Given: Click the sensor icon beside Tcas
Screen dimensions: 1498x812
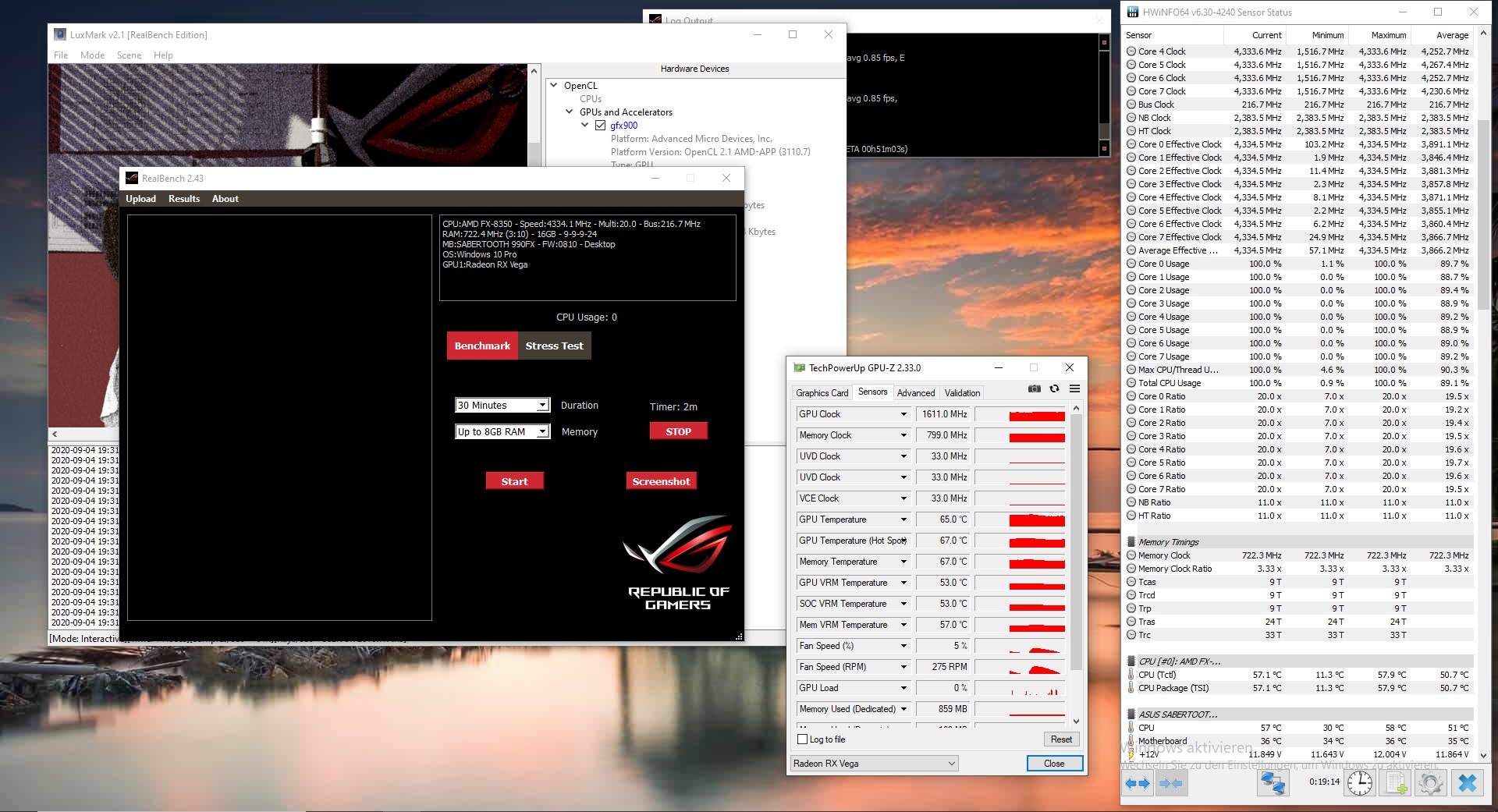Looking at the screenshot, I should point(1131,582).
